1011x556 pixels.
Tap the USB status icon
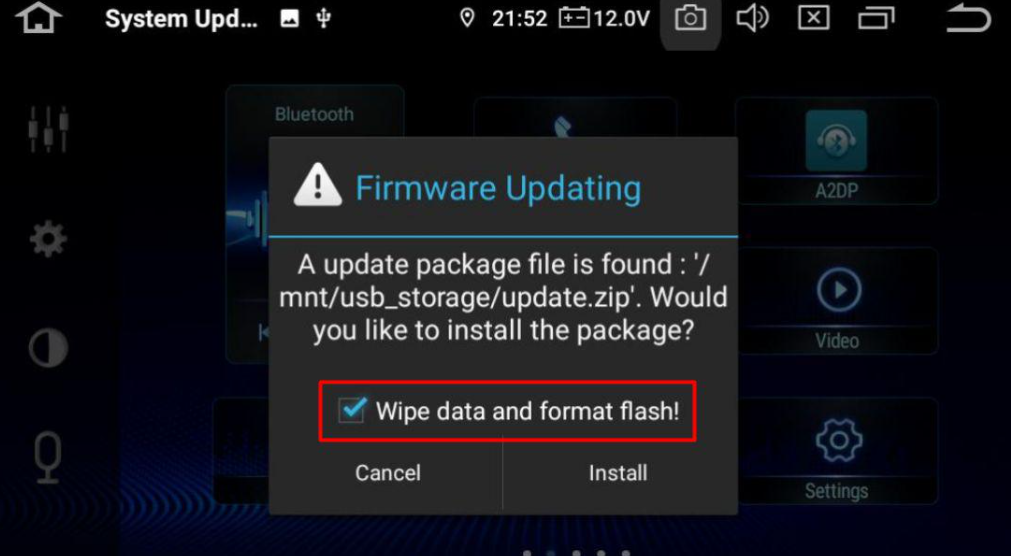pos(324,19)
